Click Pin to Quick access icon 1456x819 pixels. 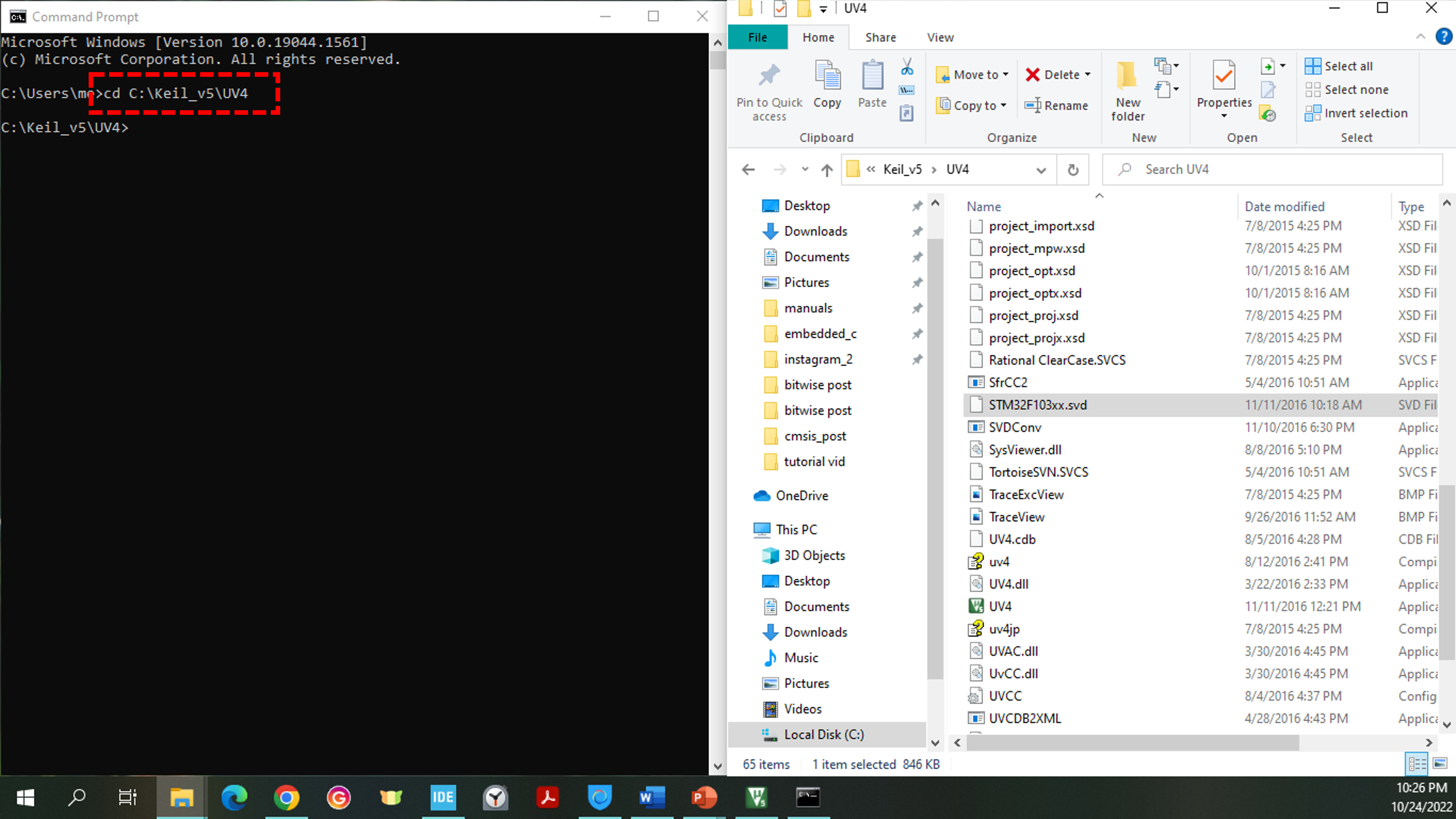click(769, 75)
